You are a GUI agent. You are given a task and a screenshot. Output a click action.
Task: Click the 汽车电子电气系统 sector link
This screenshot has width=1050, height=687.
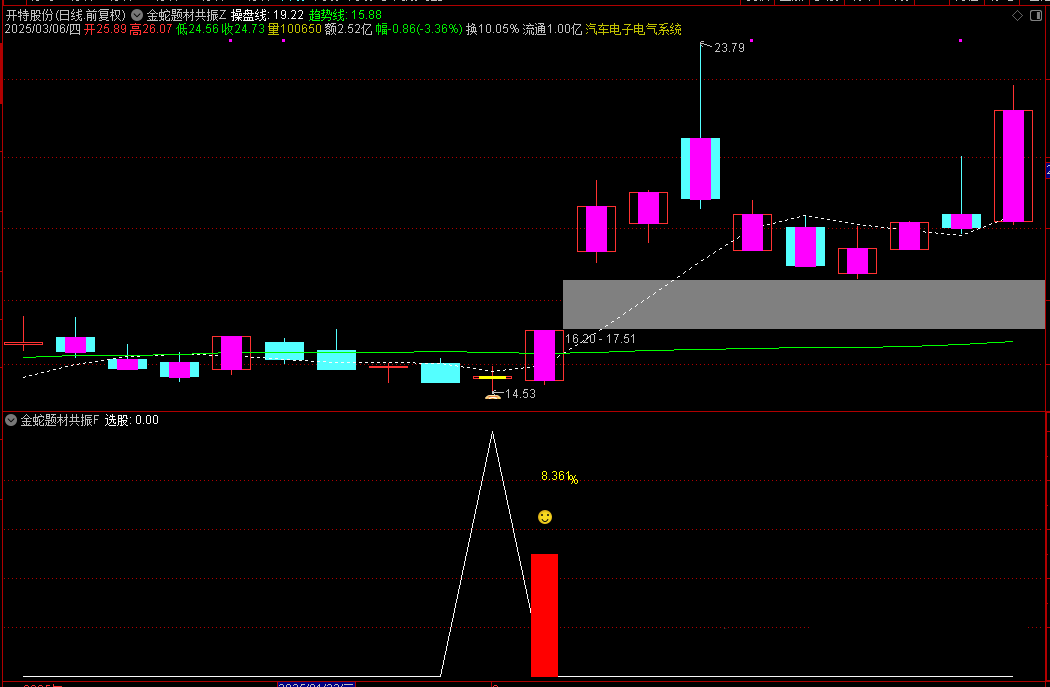pos(633,30)
